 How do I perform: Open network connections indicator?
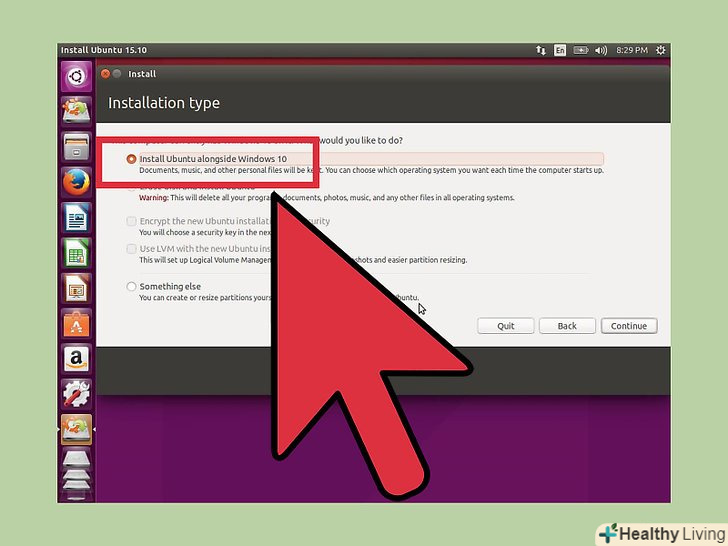pos(541,50)
